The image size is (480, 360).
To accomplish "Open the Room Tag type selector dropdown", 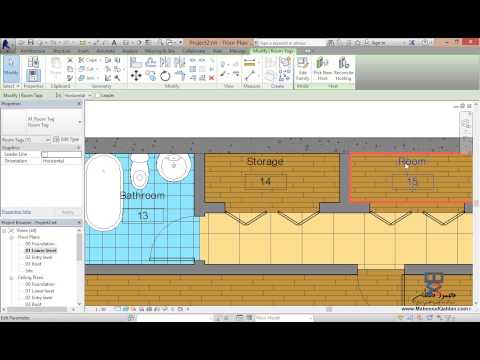I will tap(80, 122).
